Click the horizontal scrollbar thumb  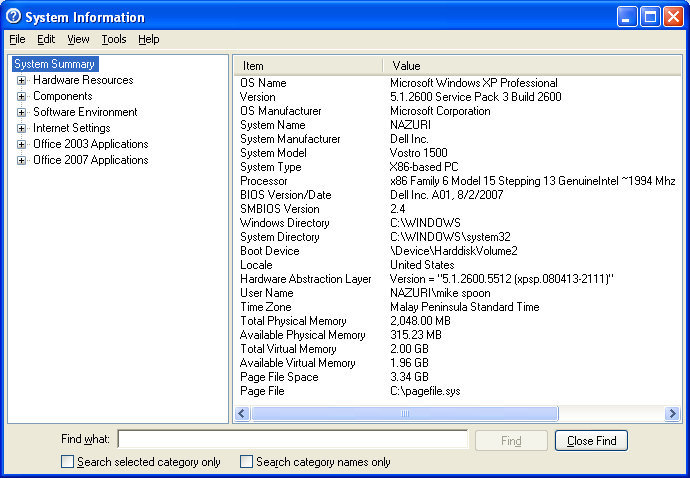[x=404, y=414]
